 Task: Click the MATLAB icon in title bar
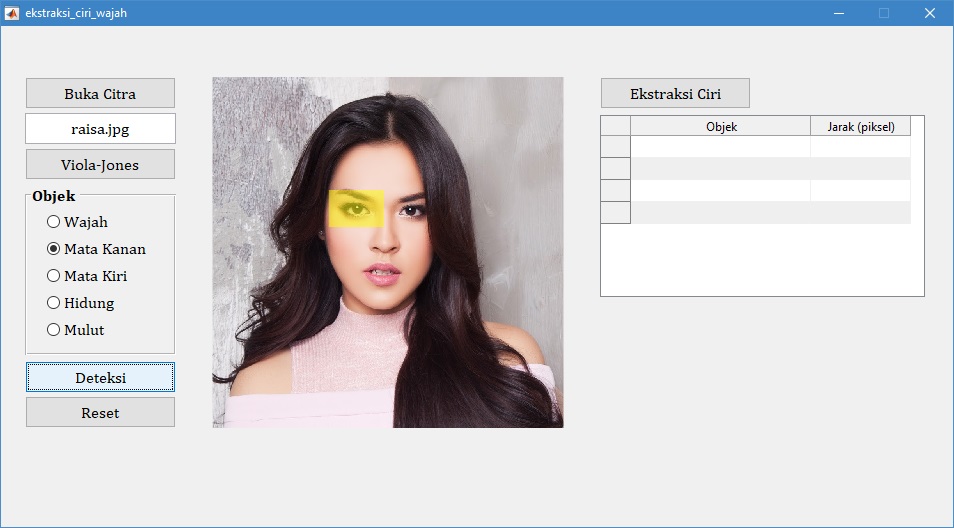pos(12,13)
